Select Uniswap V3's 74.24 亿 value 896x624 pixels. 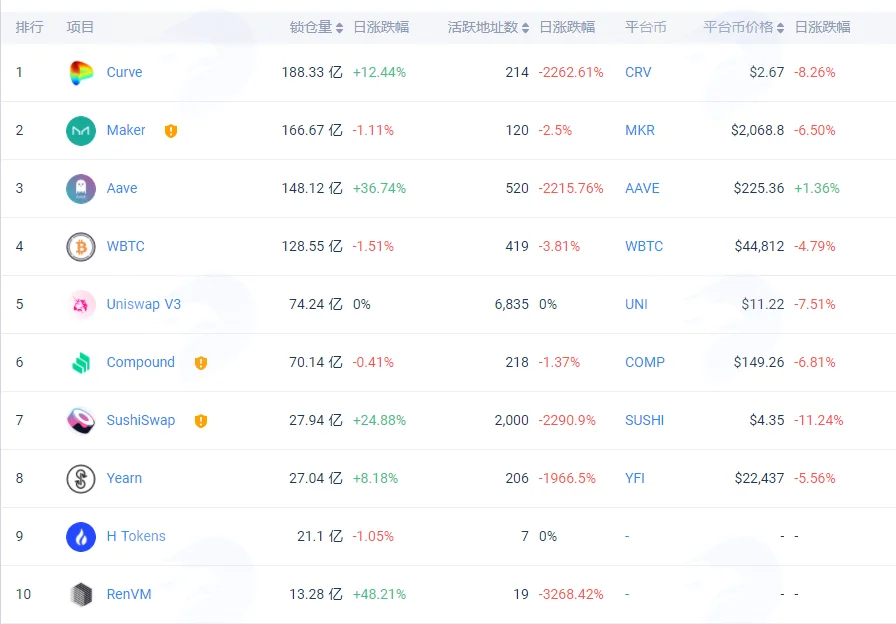pyautogui.click(x=316, y=305)
